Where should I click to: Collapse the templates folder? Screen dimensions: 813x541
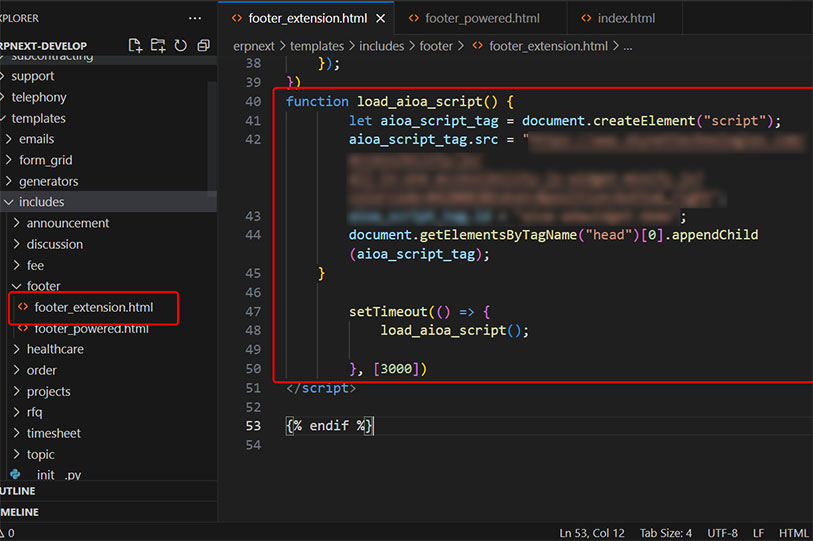click(38, 118)
